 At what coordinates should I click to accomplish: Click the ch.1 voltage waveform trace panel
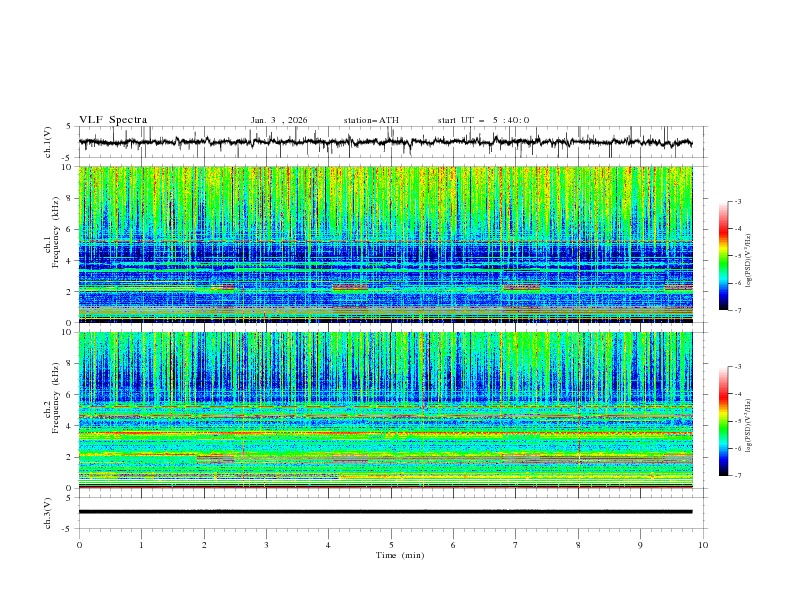pyautogui.click(x=393, y=142)
